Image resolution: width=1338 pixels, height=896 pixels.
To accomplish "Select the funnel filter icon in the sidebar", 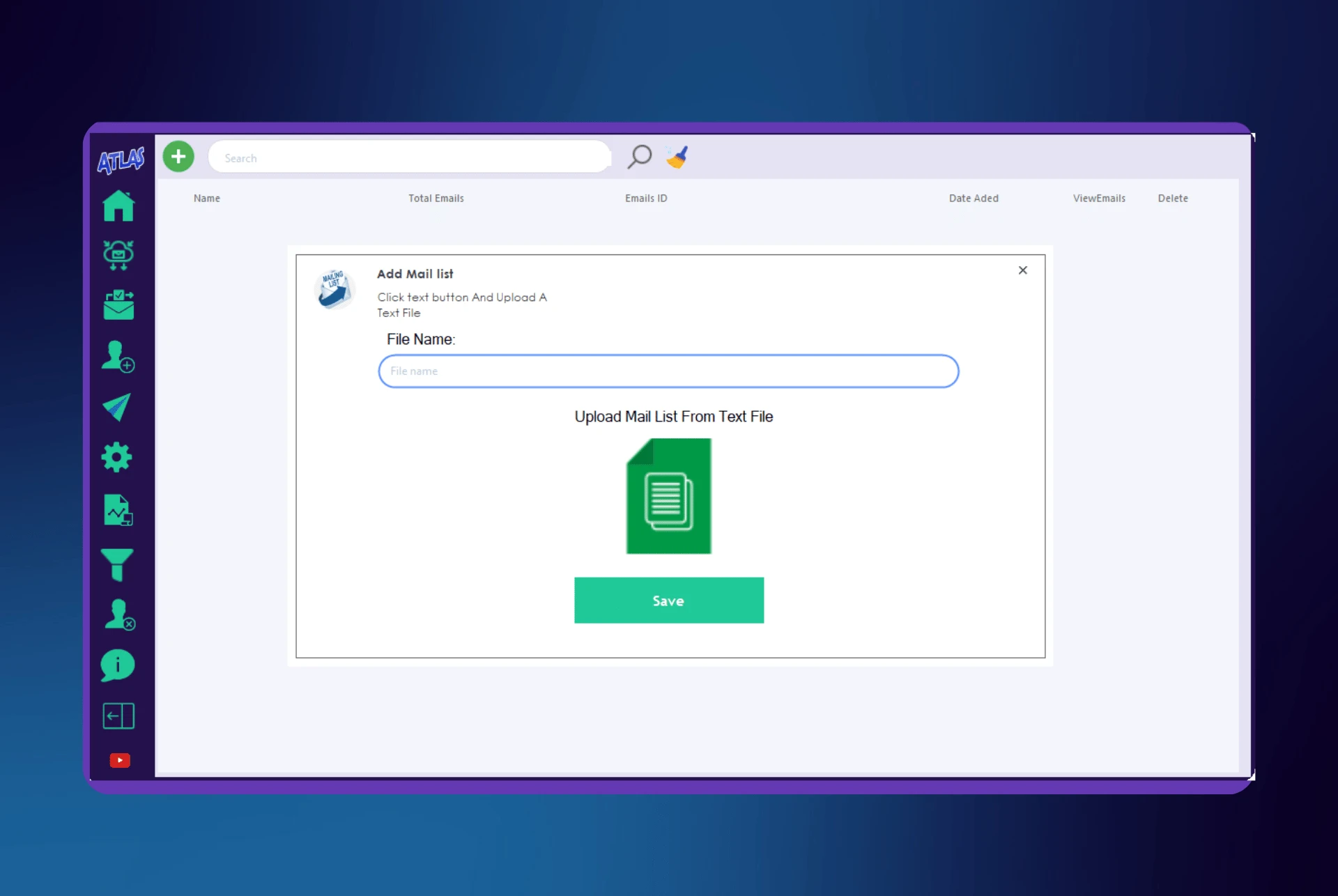I will (x=117, y=564).
